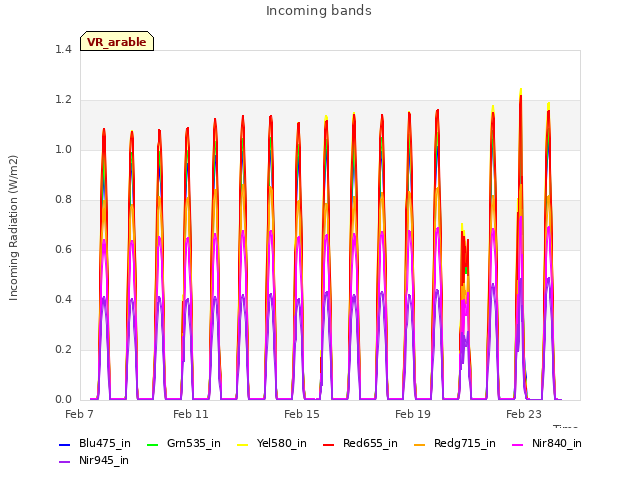Click the 0.8 y-axis tick label

point(63,200)
